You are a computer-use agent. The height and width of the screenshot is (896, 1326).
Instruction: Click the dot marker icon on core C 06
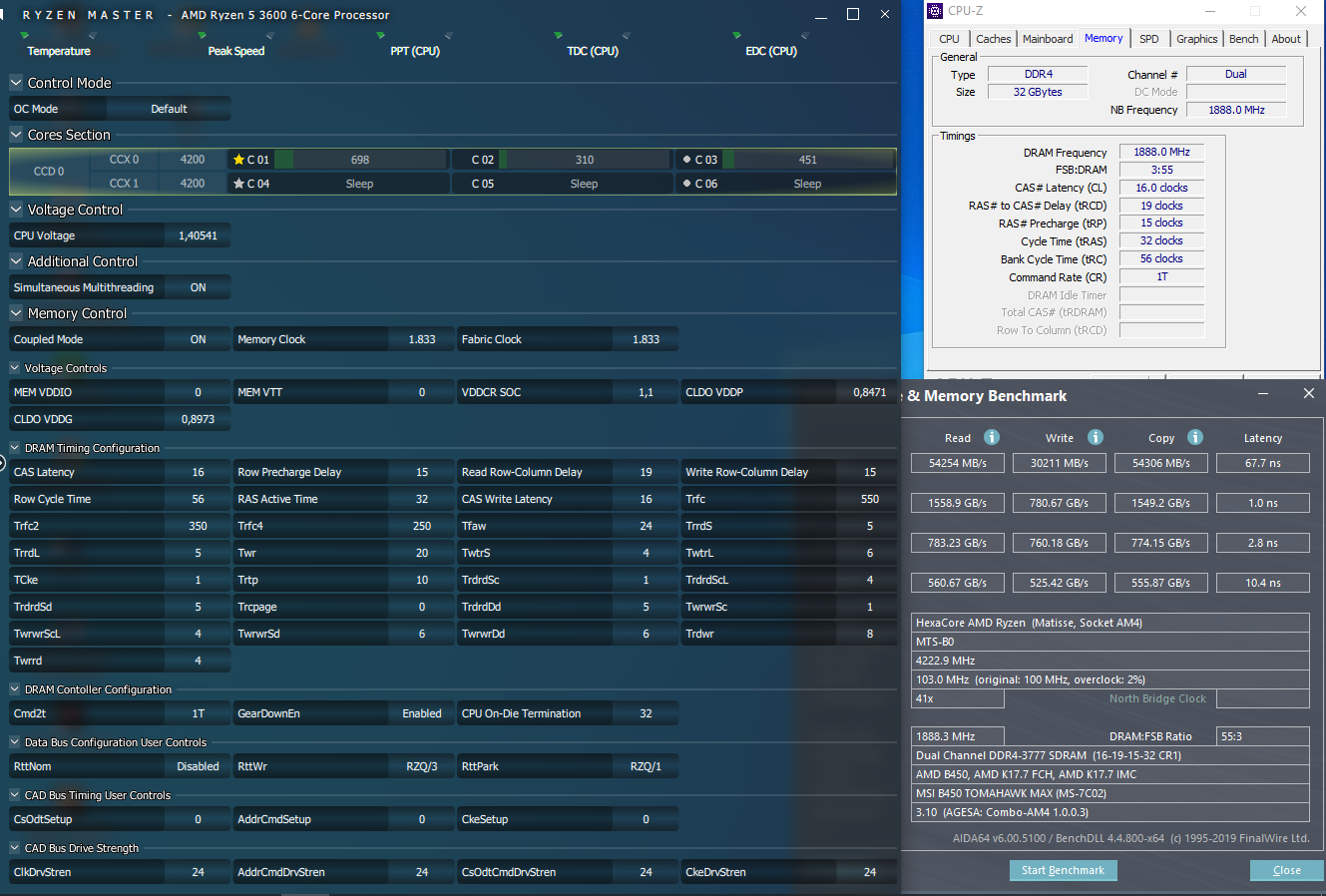[686, 184]
